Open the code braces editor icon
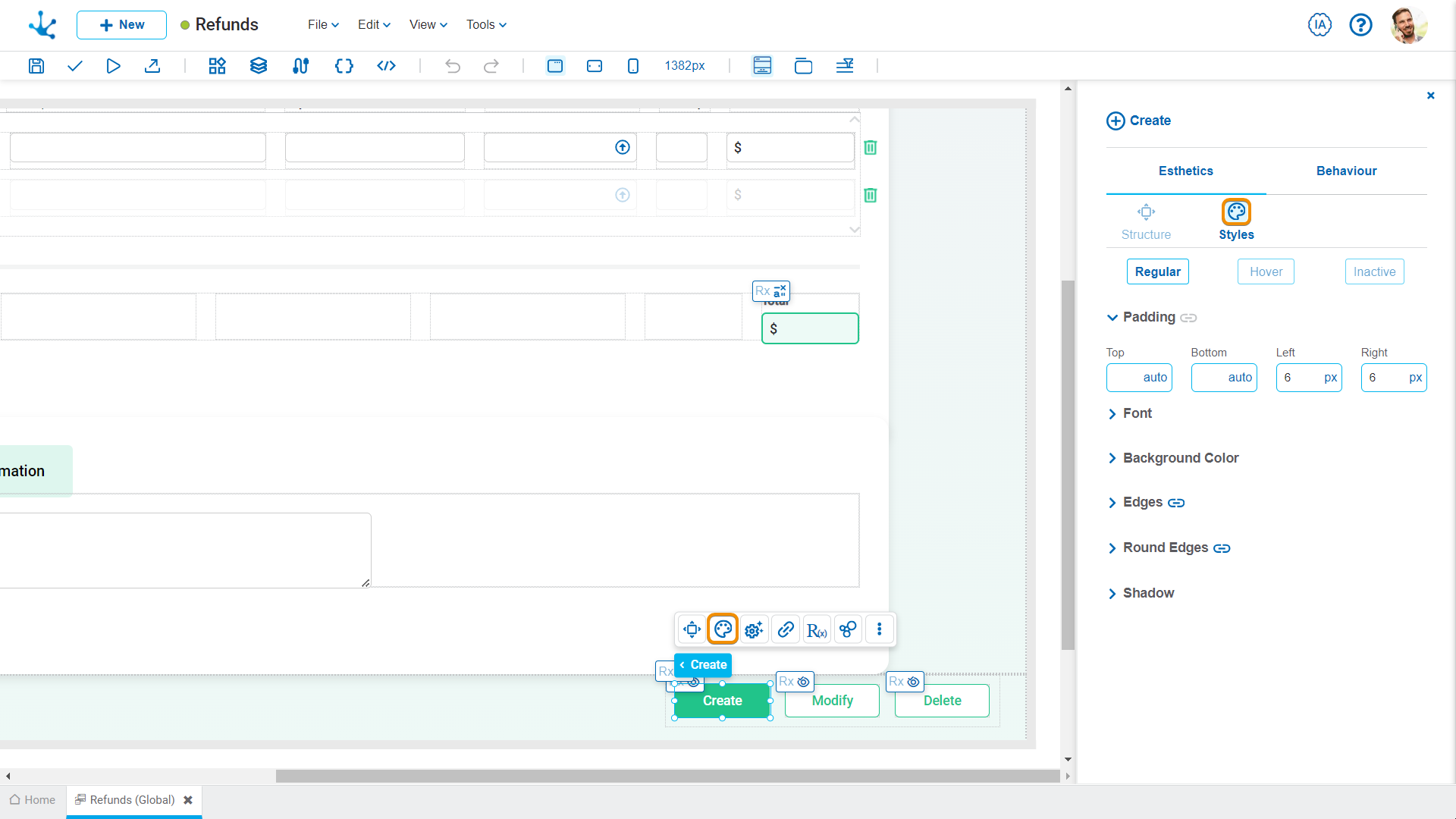 (x=344, y=66)
